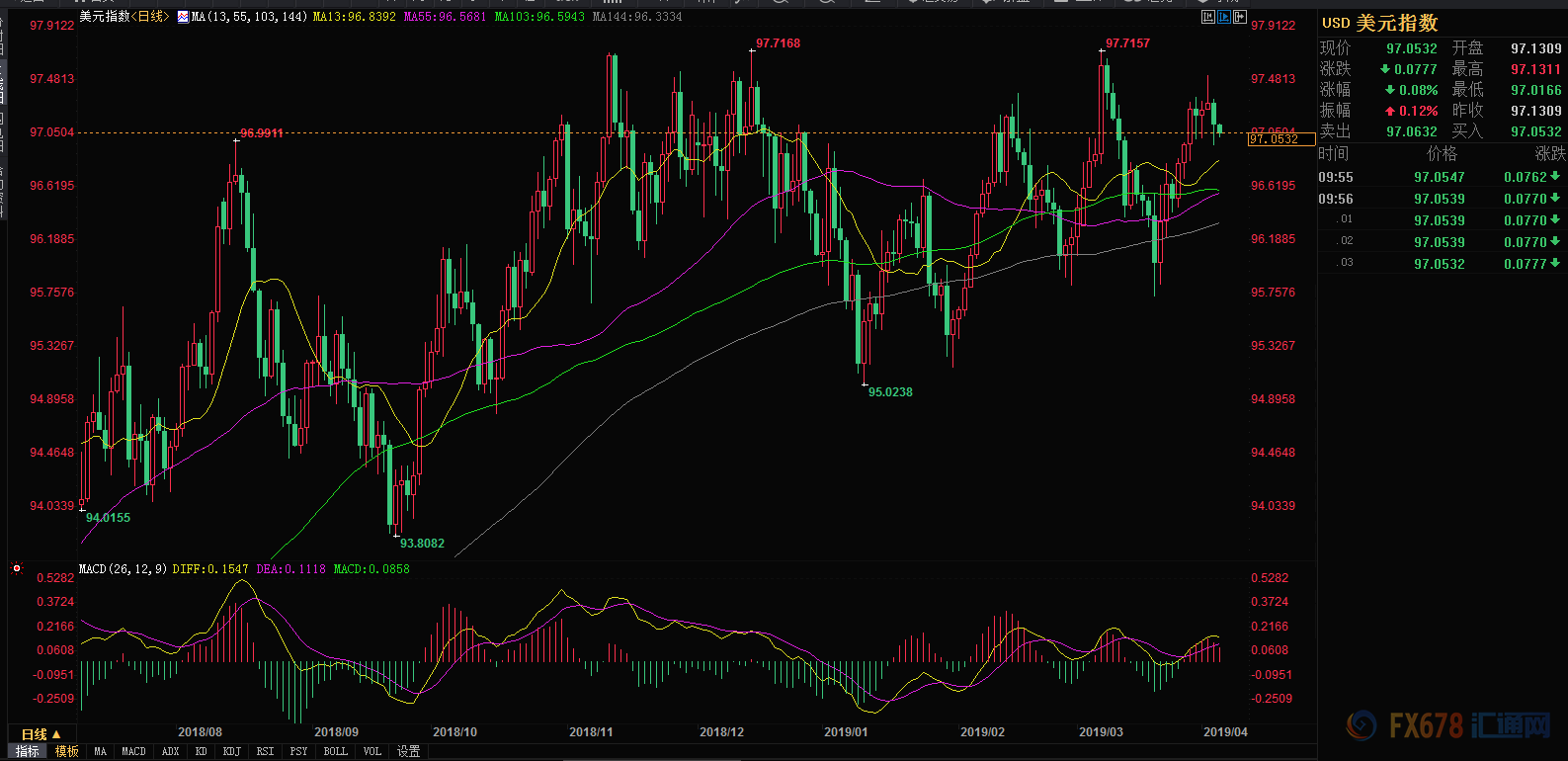The width and height of the screenshot is (1568, 761).
Task: Switch indicator to VOL
Action: click(x=371, y=751)
